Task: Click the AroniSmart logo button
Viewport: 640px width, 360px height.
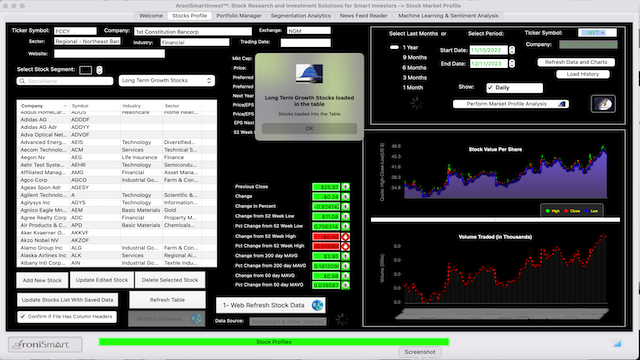Action: pyautogui.click(x=45, y=344)
